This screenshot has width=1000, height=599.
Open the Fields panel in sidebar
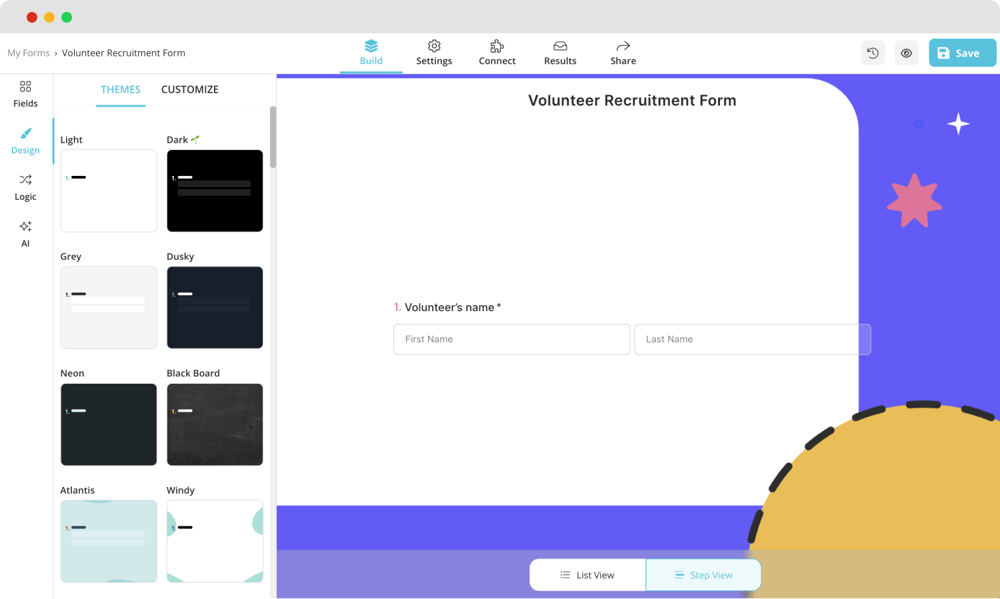[x=25, y=94]
